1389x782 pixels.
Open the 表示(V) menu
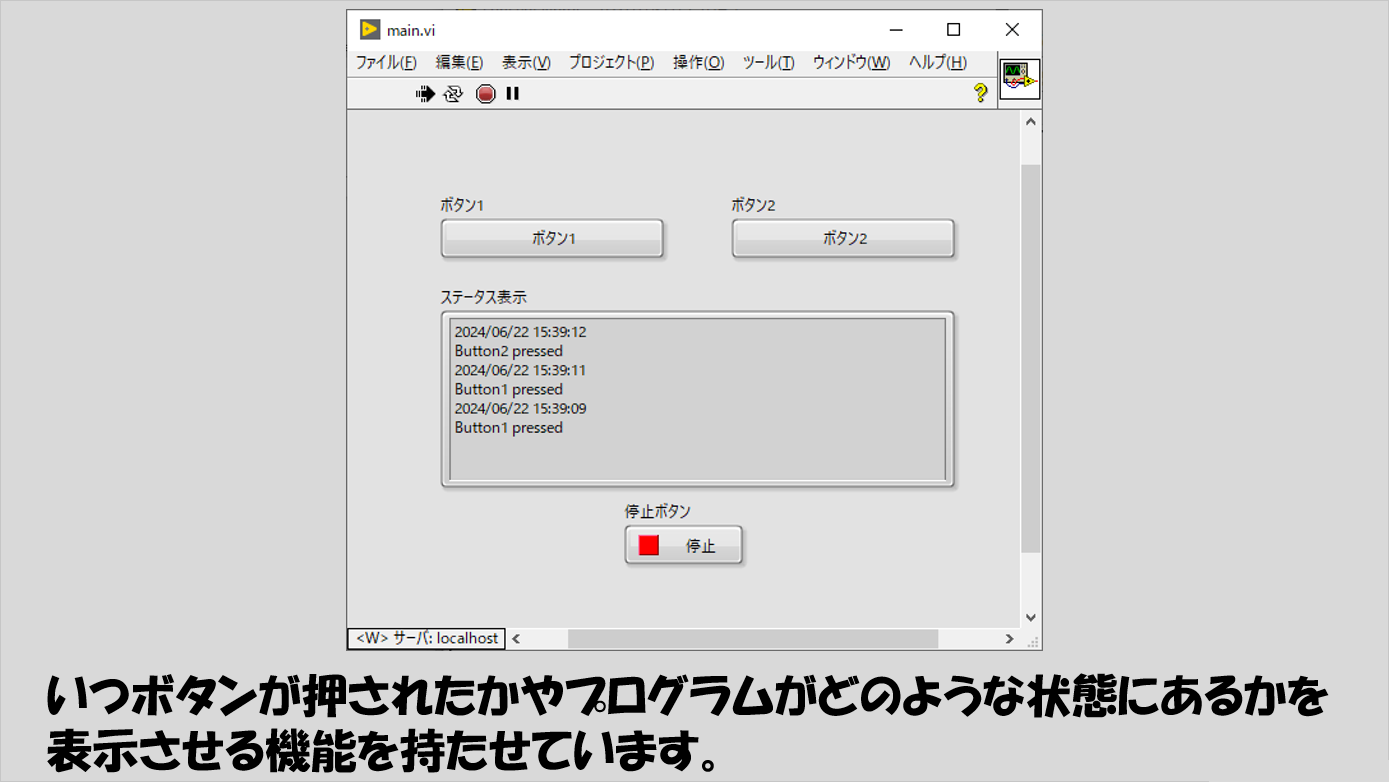tap(526, 63)
